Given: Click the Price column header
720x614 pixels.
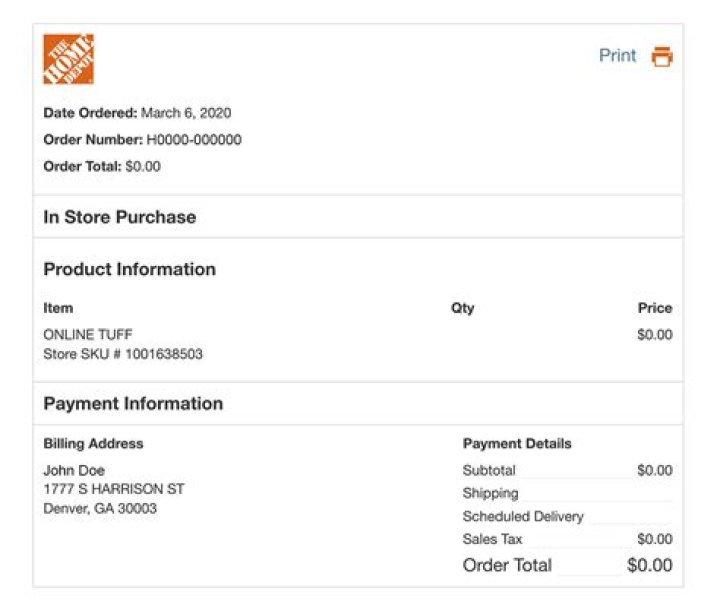Looking at the screenshot, I should (x=655, y=308).
